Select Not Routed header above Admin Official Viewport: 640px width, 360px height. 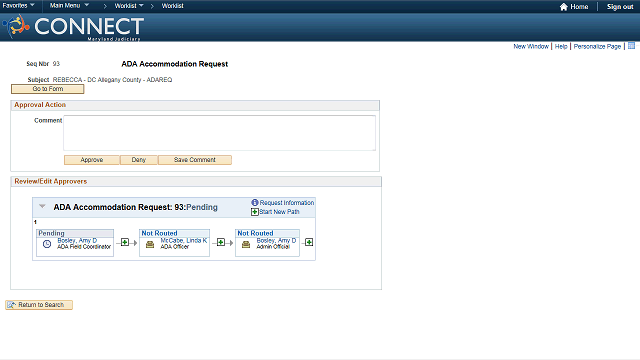point(255,233)
